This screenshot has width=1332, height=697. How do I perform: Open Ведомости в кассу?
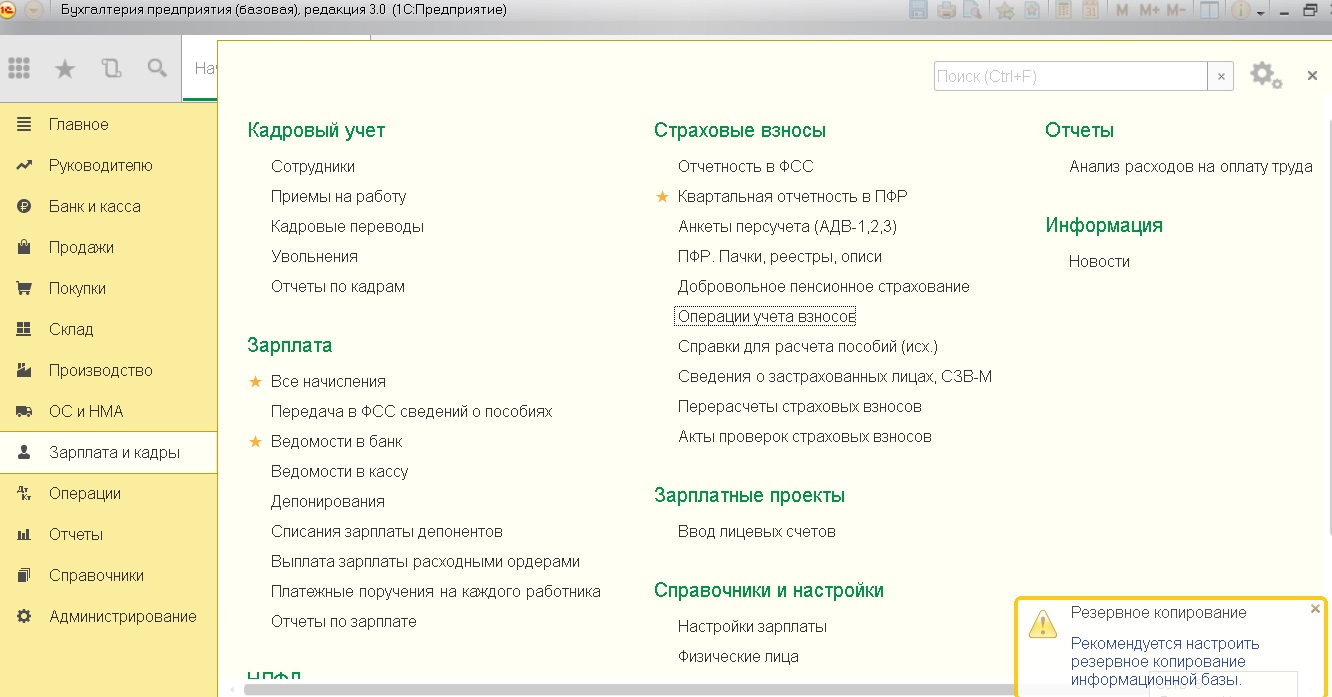pos(339,471)
